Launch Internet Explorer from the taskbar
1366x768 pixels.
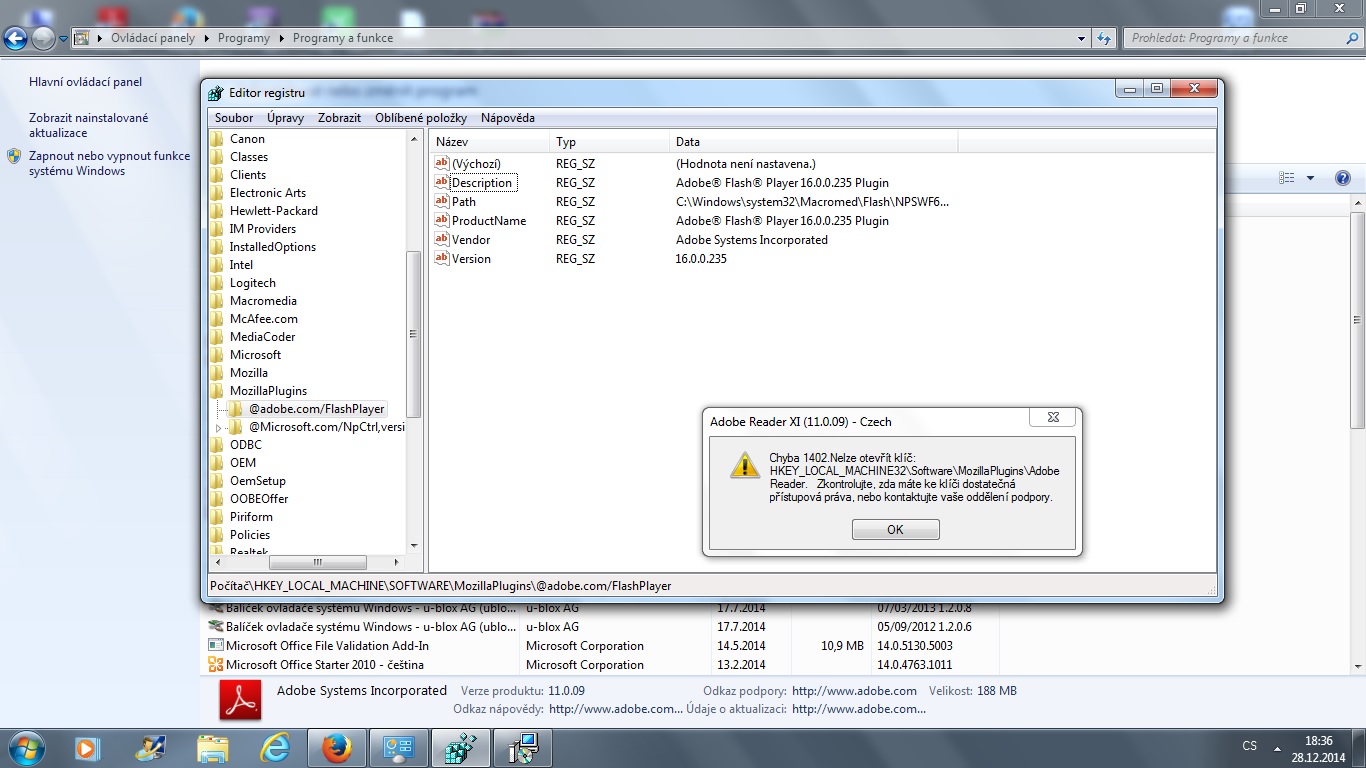point(275,748)
